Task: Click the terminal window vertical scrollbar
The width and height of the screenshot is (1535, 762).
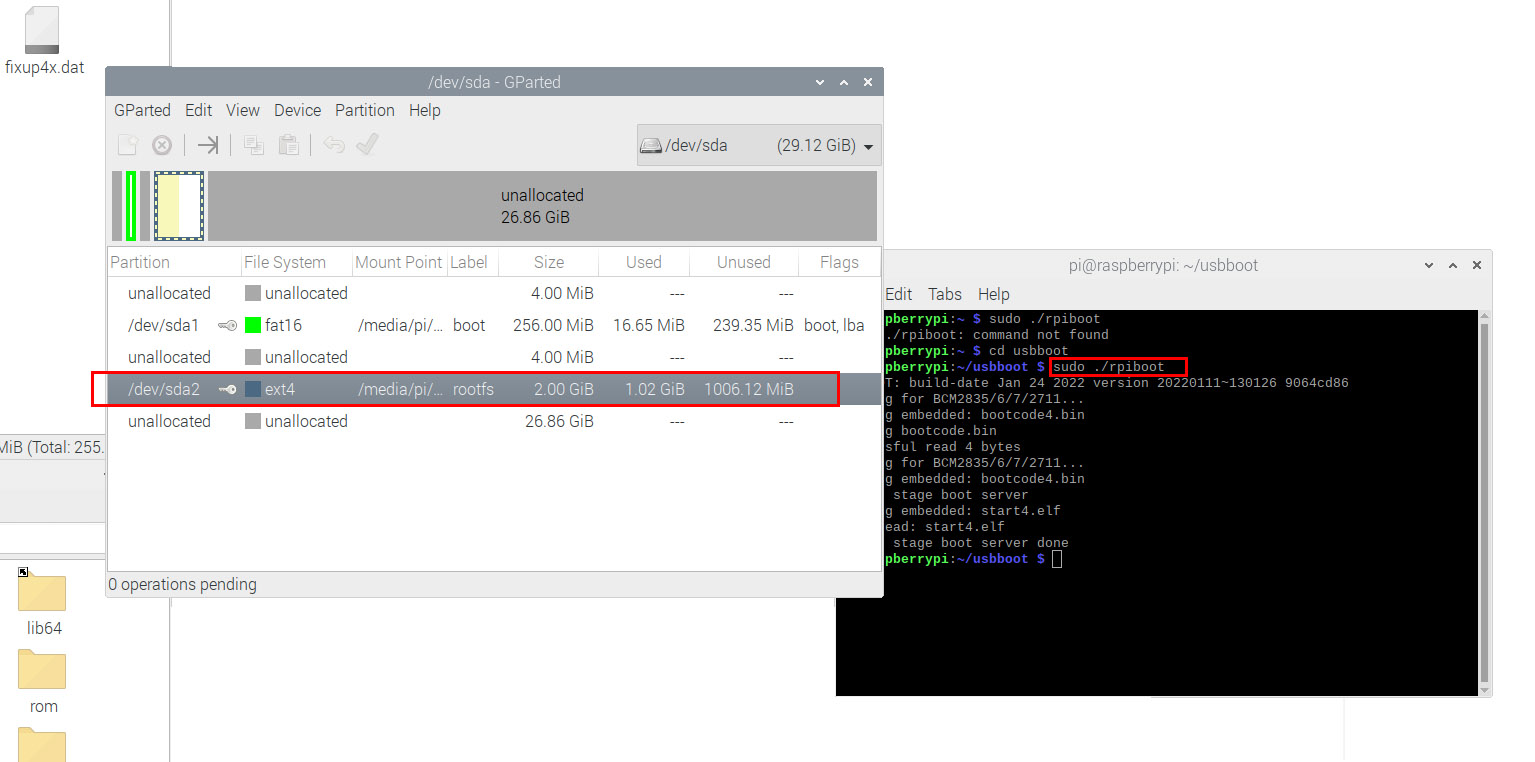Action: point(1484,500)
